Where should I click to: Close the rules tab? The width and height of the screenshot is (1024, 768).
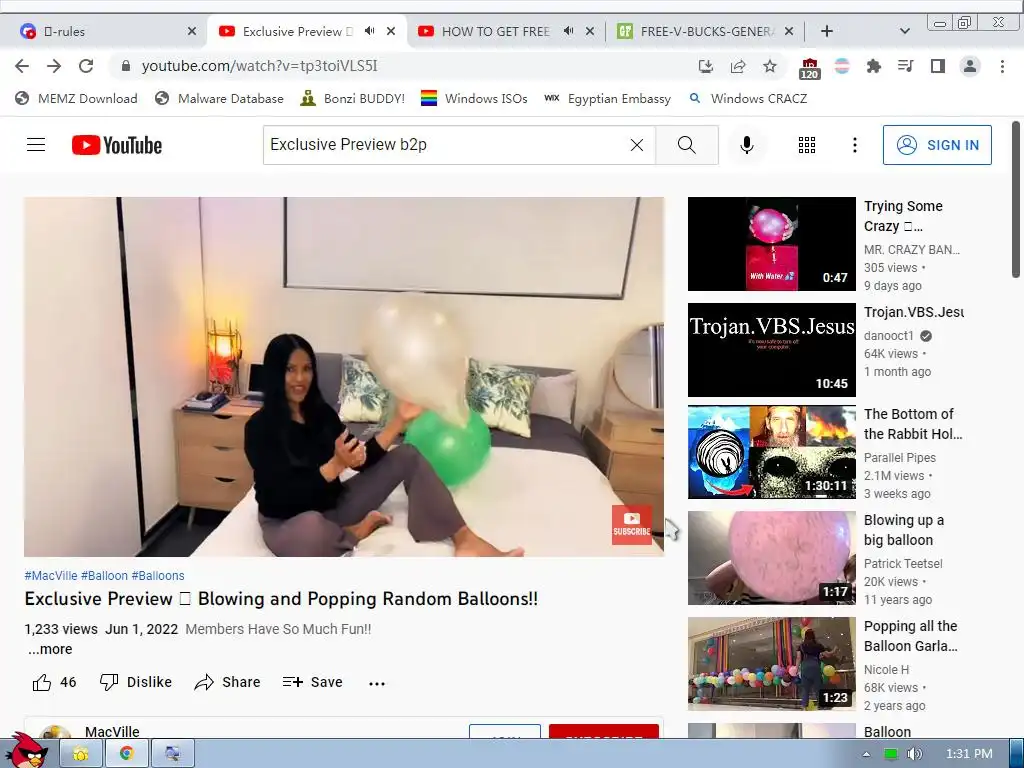(191, 31)
